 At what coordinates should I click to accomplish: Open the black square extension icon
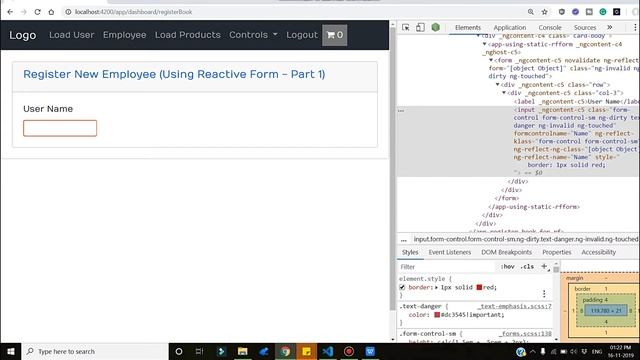tap(617, 12)
